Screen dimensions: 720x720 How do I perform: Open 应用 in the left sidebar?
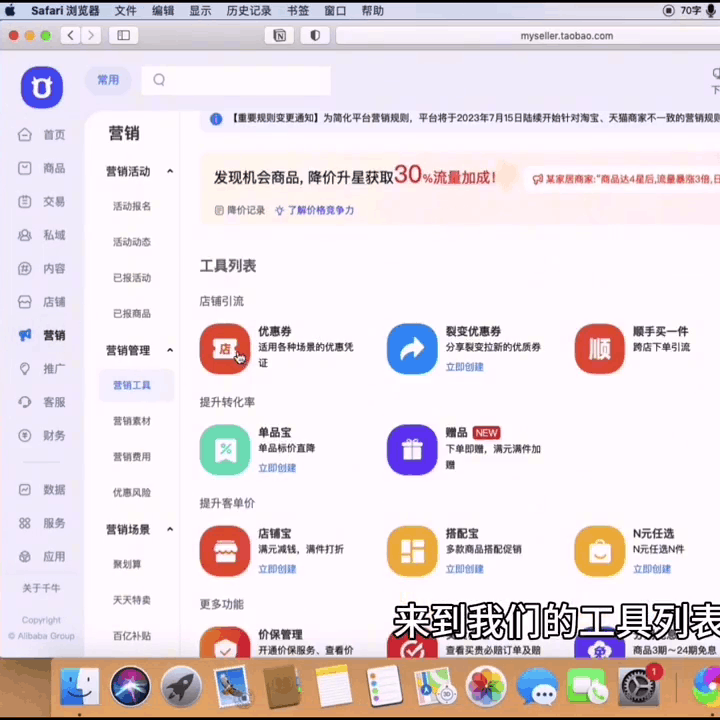(x=42, y=557)
